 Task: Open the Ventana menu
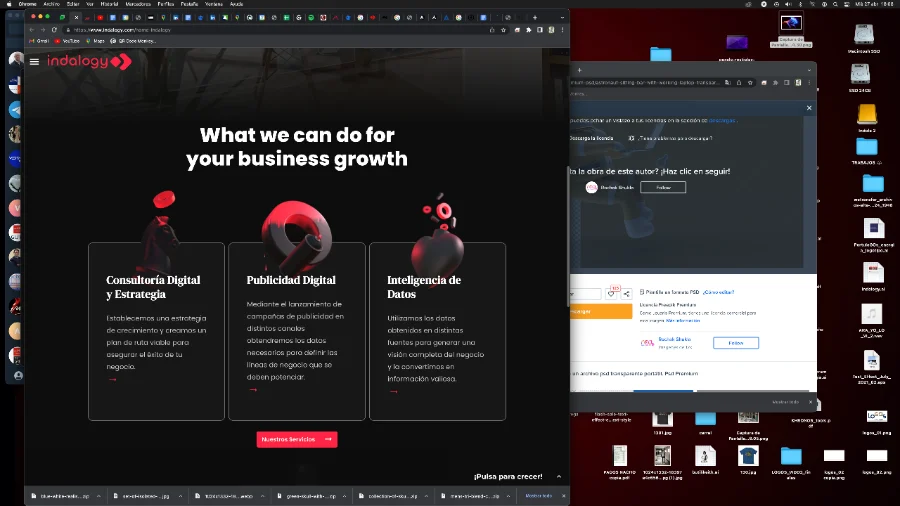coord(214,4)
